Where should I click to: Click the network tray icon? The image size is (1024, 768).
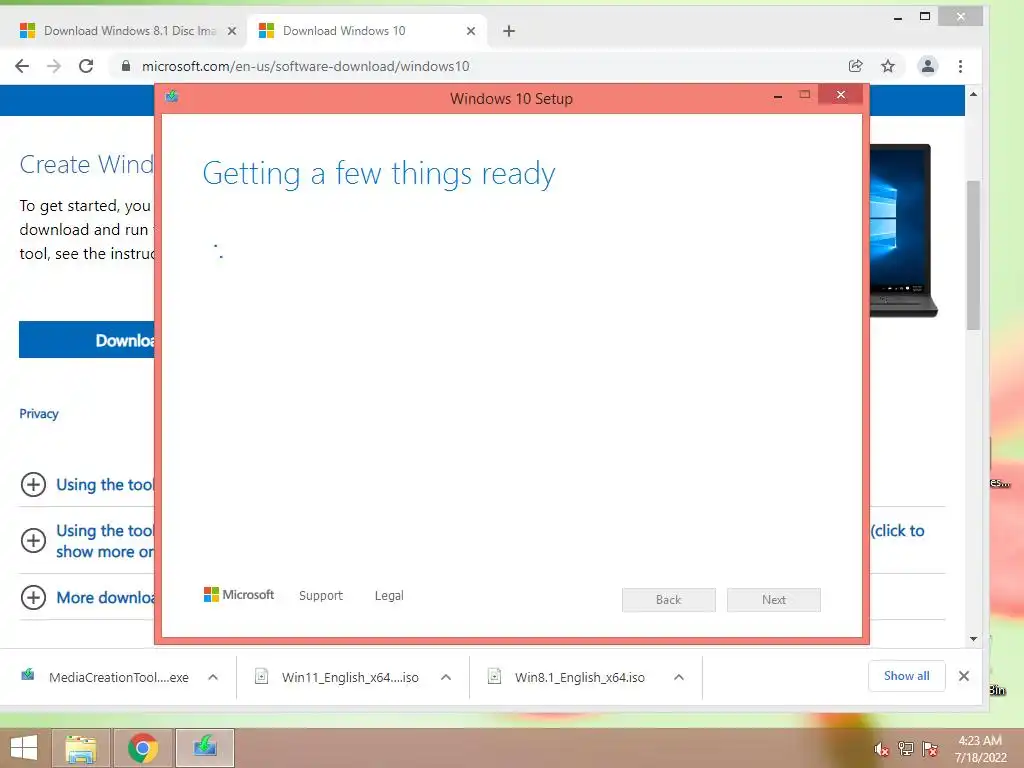(x=906, y=749)
